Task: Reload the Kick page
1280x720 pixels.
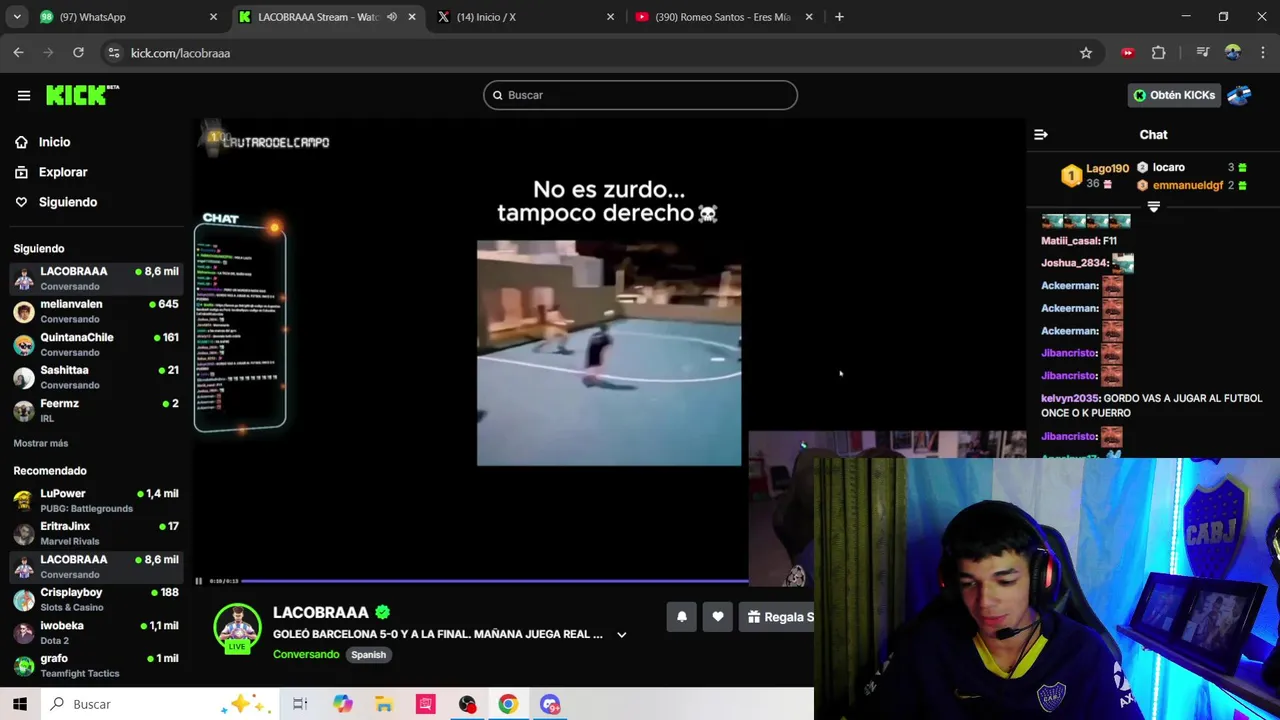Action: [x=78, y=53]
